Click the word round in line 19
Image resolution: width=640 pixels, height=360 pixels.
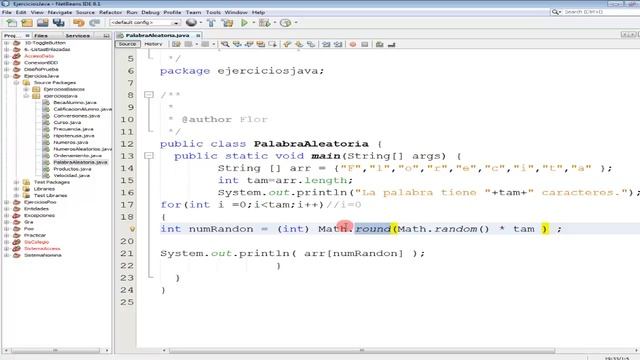coord(373,229)
